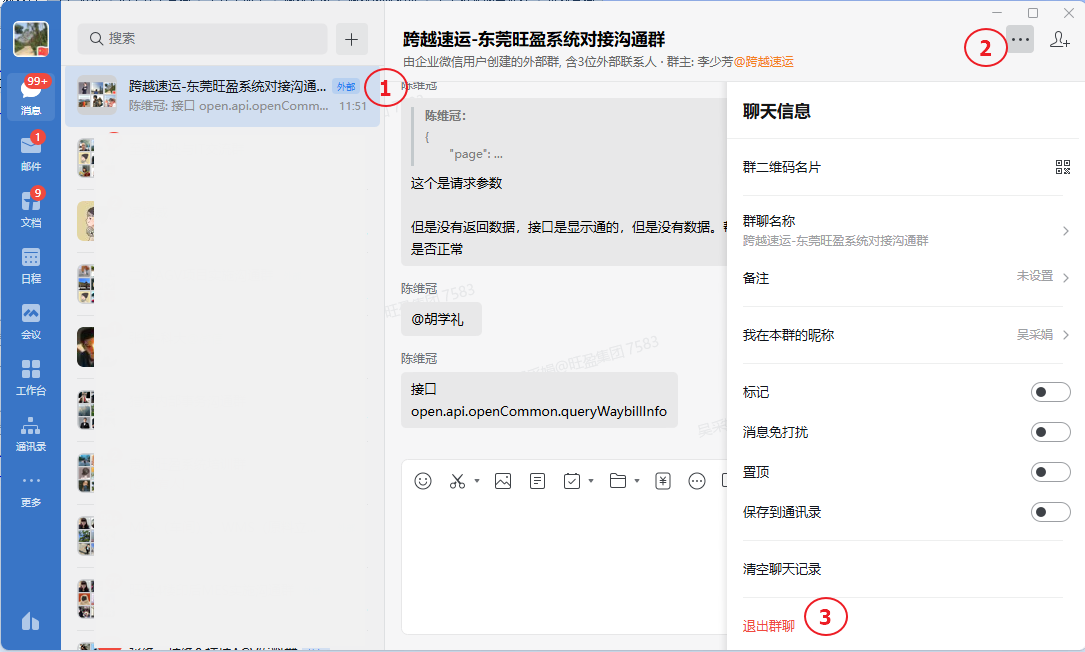The image size is (1085, 652).
Task: Click the enterprise icon at sidebar bottom
Action: coord(30,621)
